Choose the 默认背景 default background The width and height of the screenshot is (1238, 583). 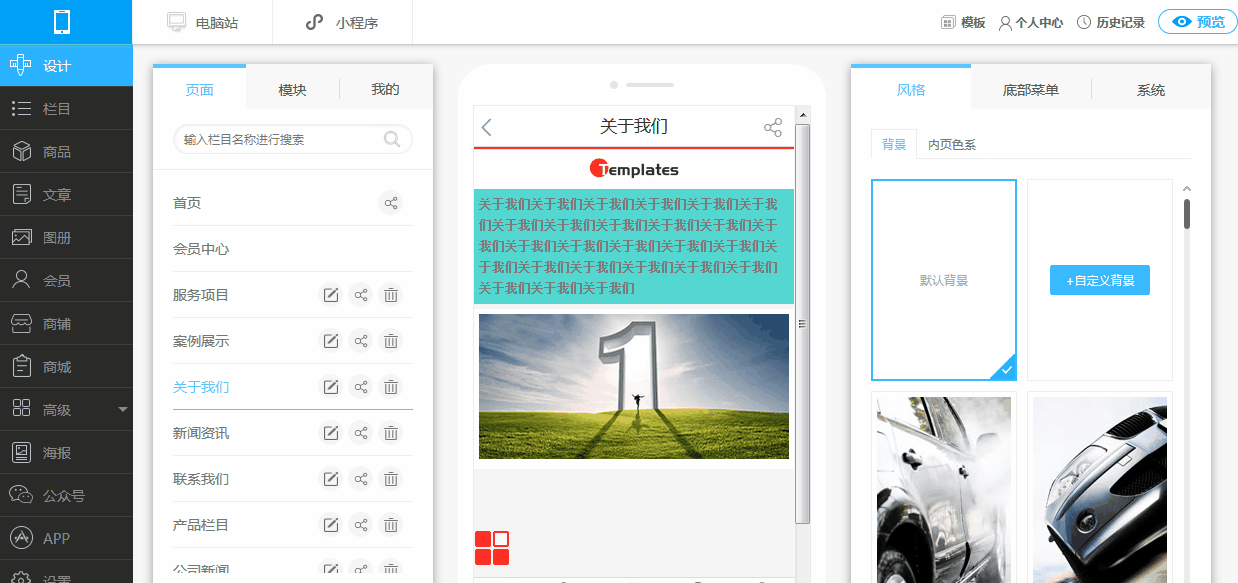944,280
